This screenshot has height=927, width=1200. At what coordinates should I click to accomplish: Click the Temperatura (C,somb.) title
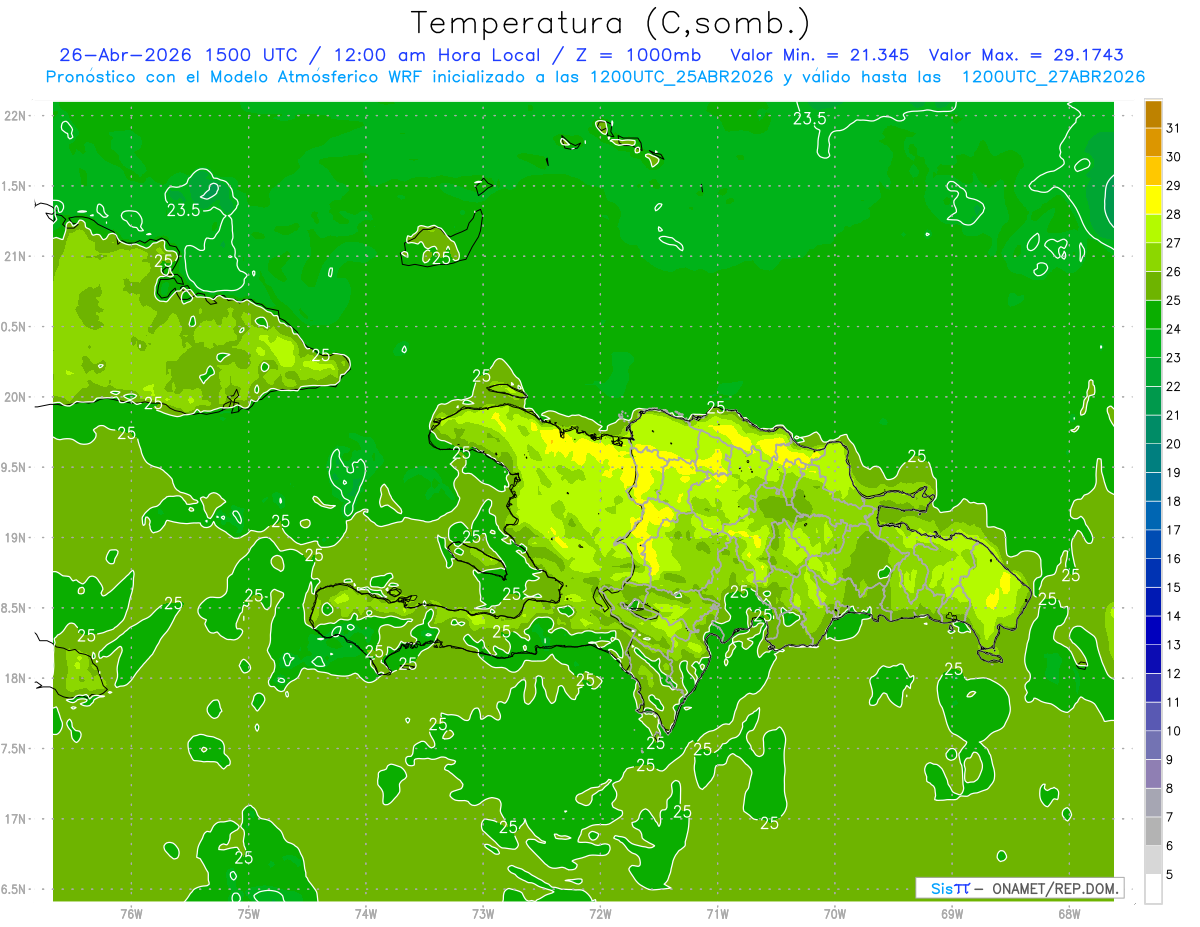click(x=611, y=22)
